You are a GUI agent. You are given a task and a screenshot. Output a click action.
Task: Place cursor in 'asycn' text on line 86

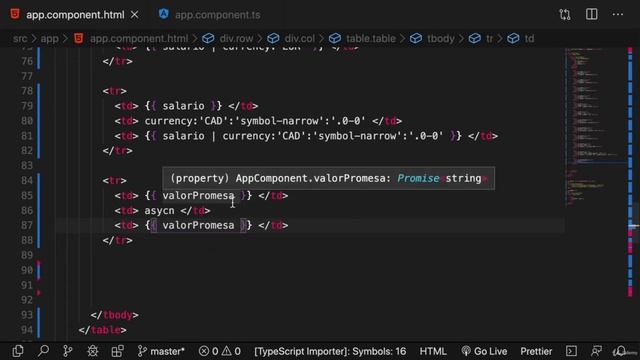(x=159, y=211)
